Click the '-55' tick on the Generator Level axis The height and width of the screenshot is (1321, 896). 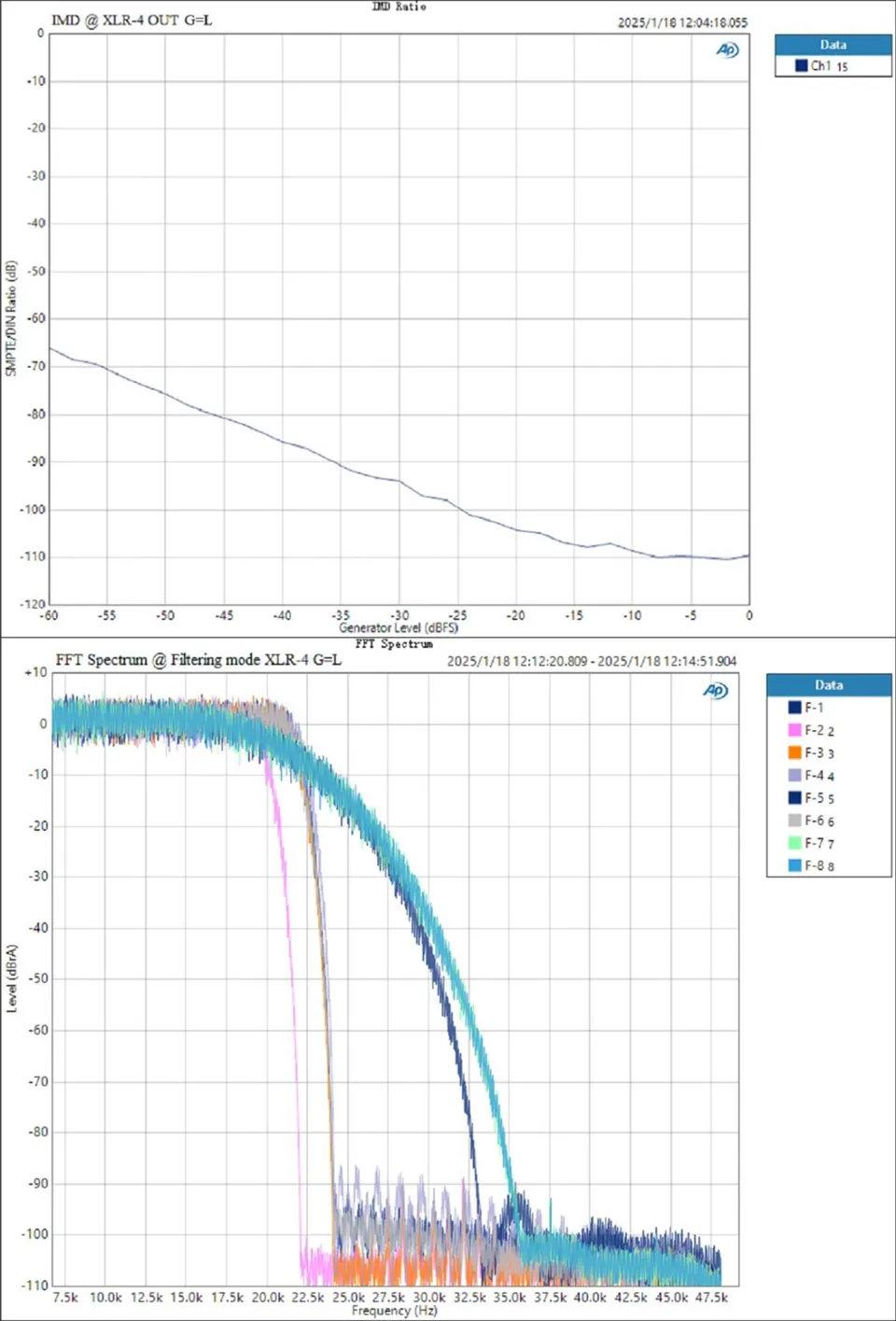106,615
